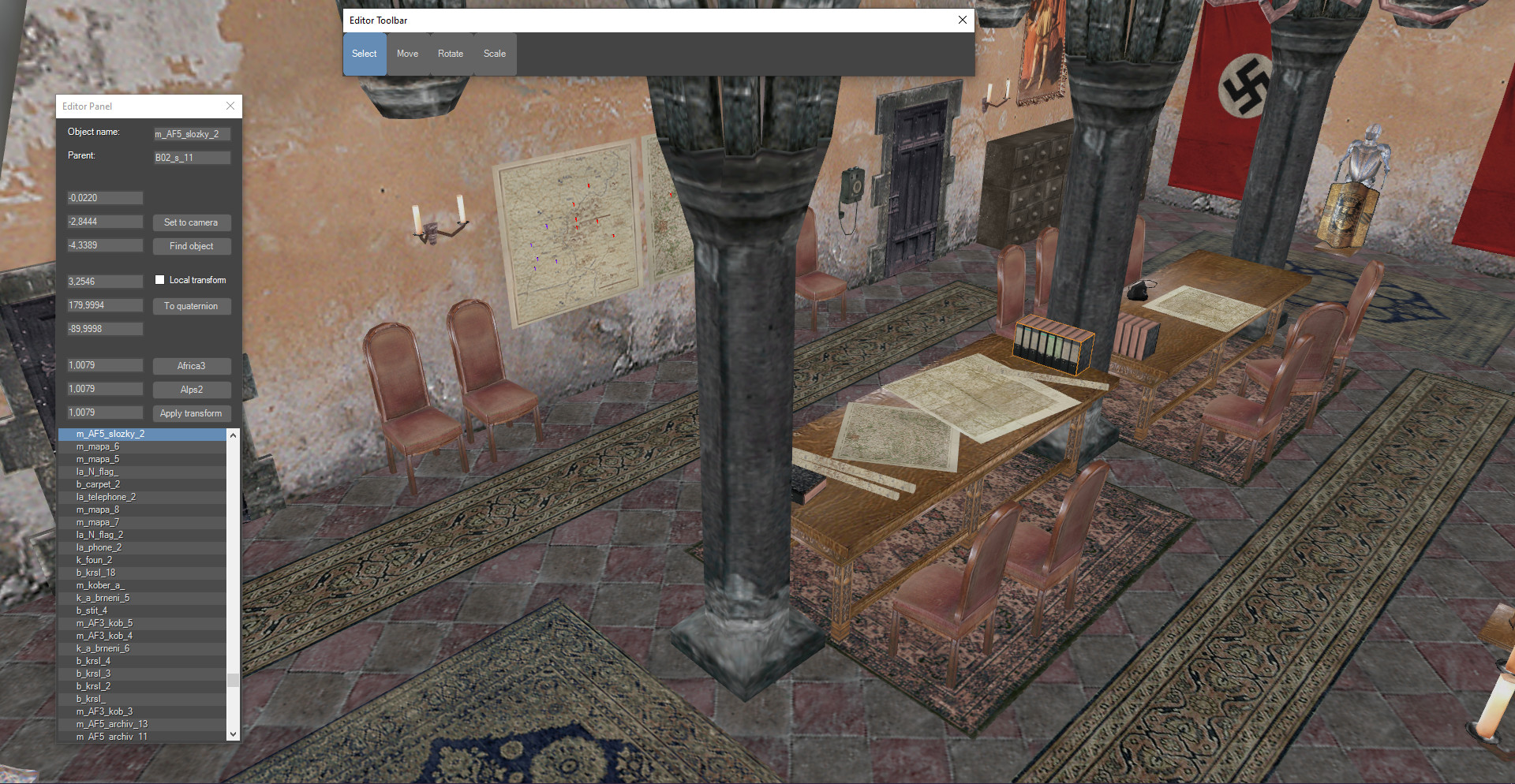Switch to the Rotate tool
1515x784 pixels.
(451, 54)
